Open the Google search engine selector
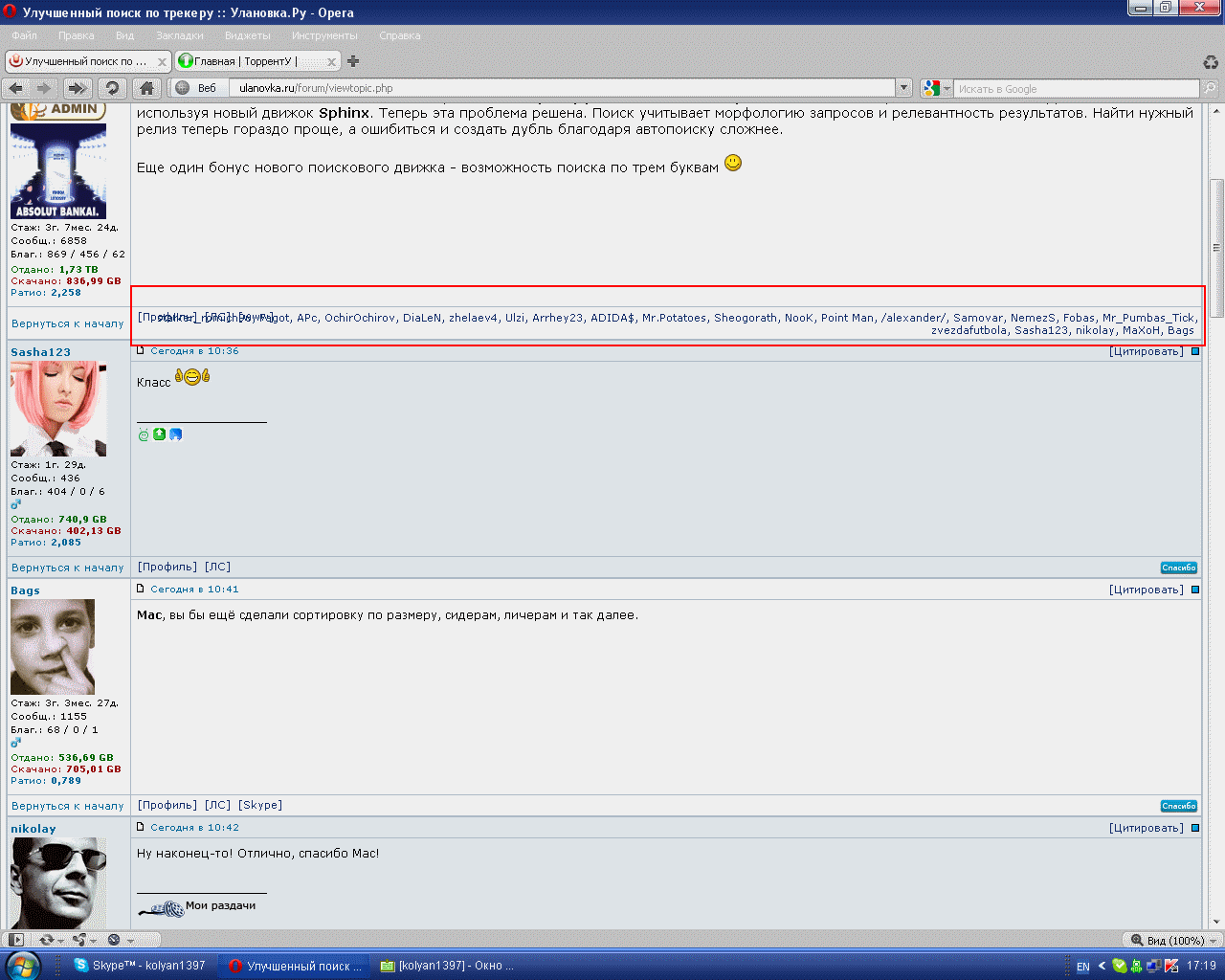Image resolution: width=1225 pixels, height=980 pixels. tap(936, 88)
